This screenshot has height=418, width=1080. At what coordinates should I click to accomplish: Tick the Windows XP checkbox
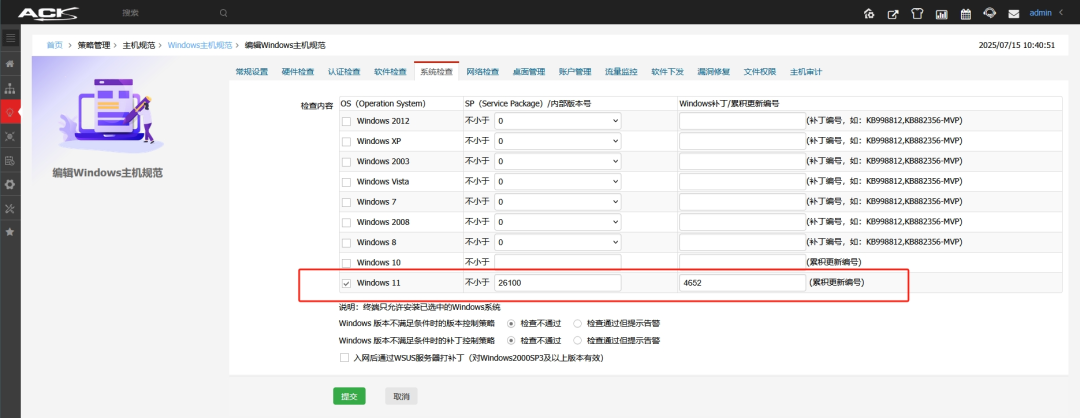click(346, 142)
